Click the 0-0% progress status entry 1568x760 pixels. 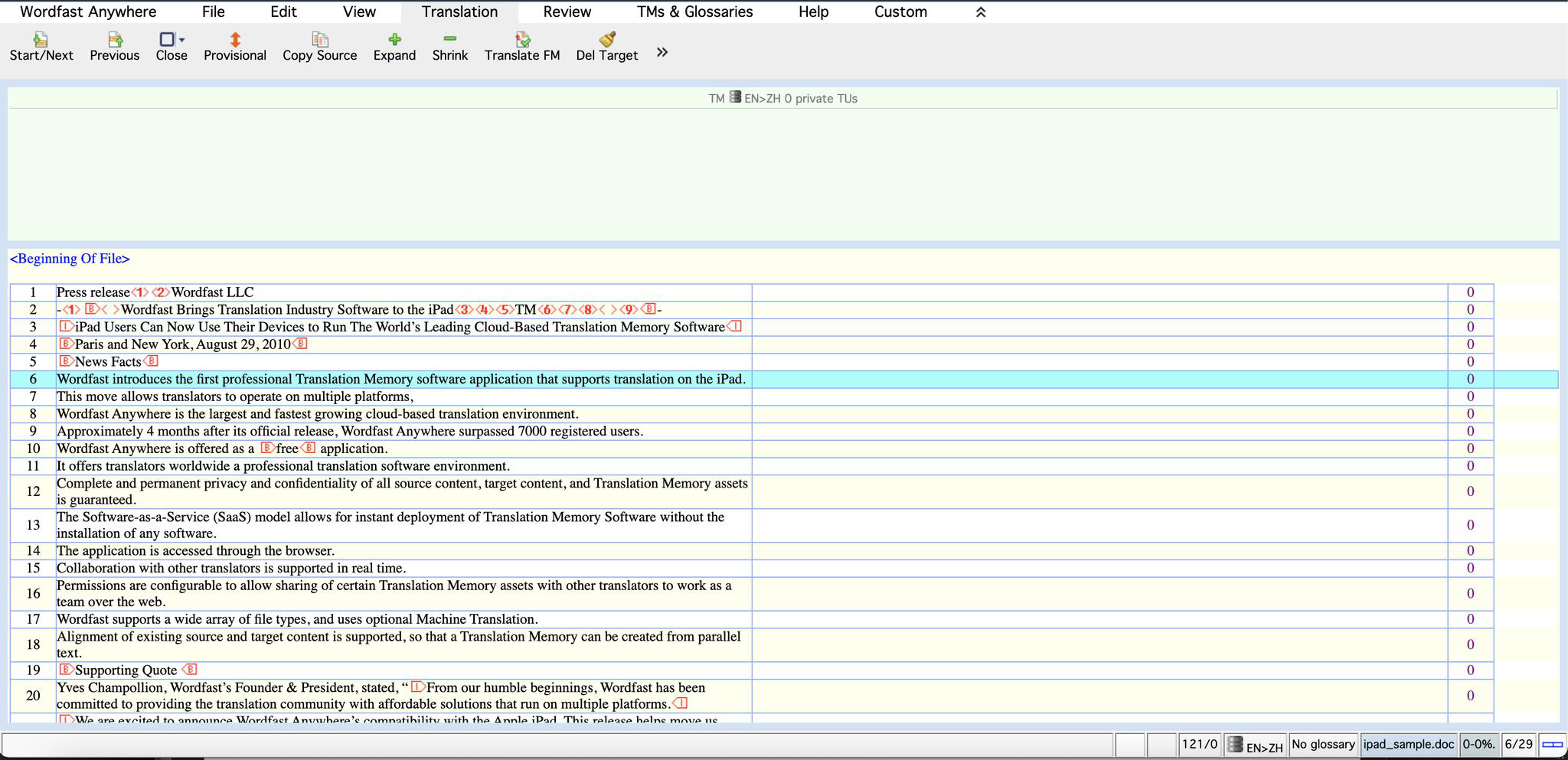pos(1478,744)
